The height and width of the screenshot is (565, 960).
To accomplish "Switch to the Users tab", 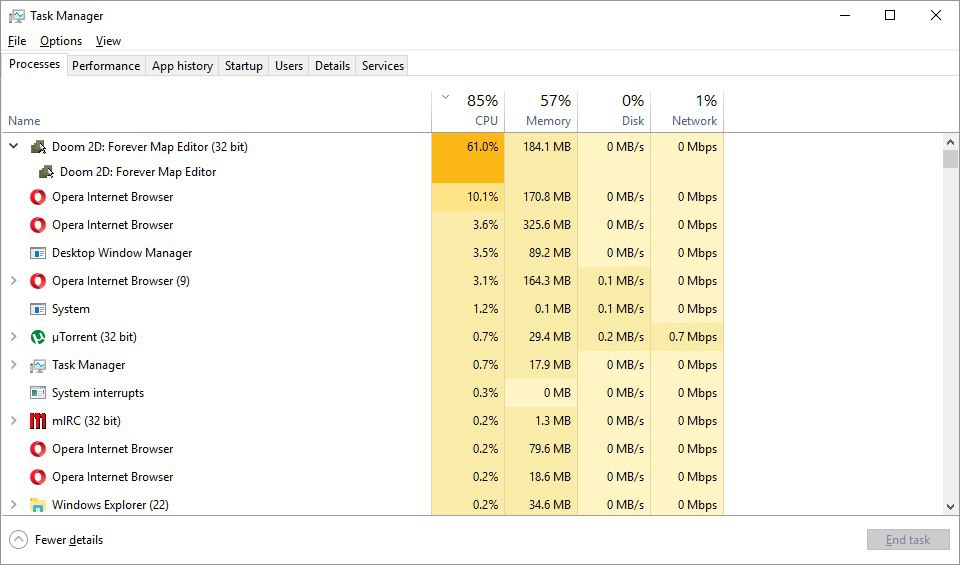I will click(x=289, y=65).
